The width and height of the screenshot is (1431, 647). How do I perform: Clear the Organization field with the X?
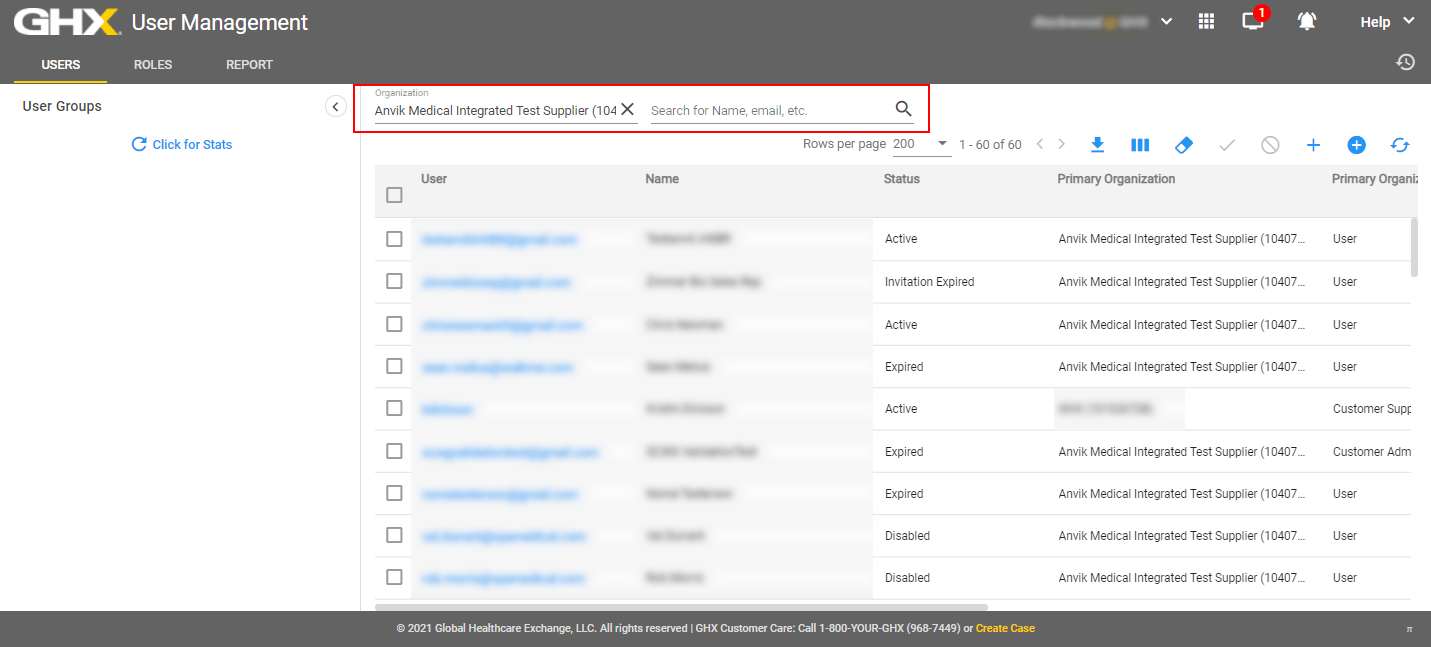tap(628, 109)
